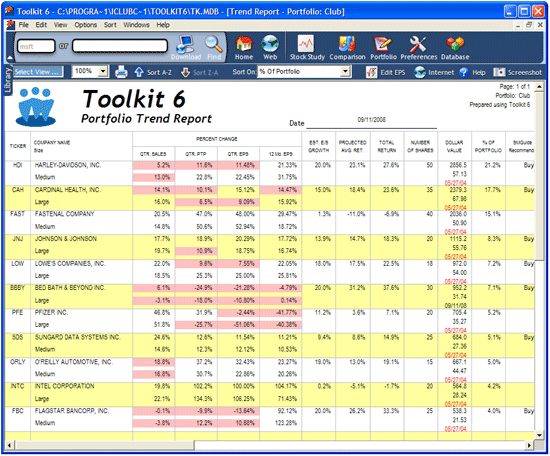Click INTEL CORPORATION name

65,386
